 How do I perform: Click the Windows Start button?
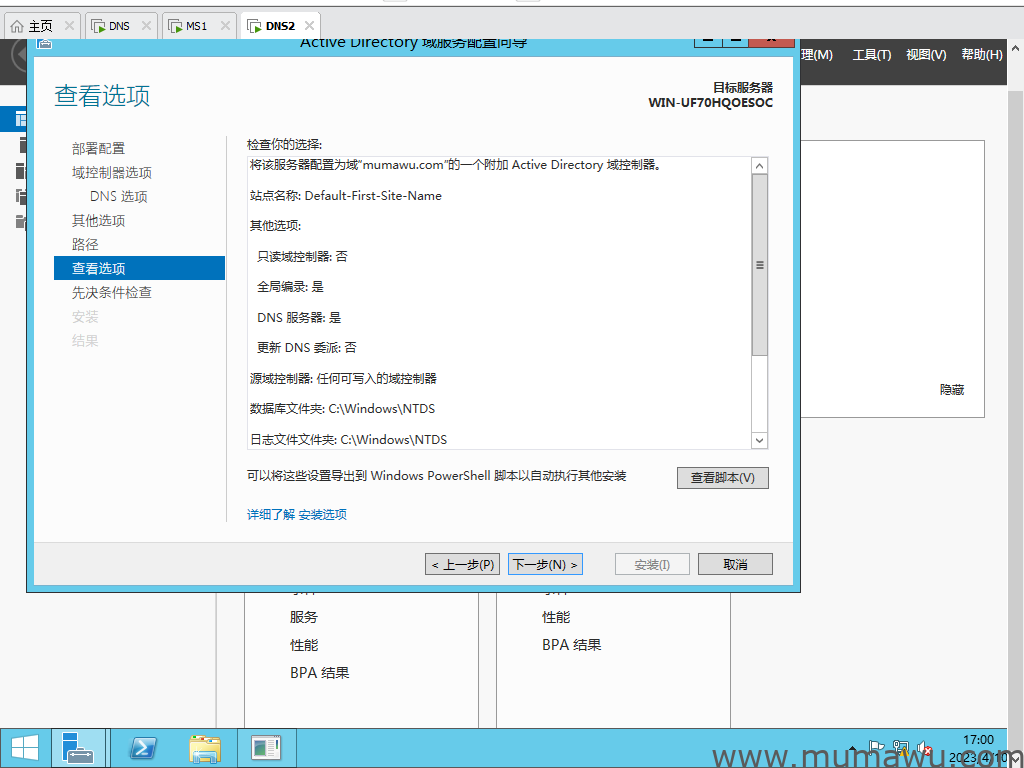[x=24, y=747]
